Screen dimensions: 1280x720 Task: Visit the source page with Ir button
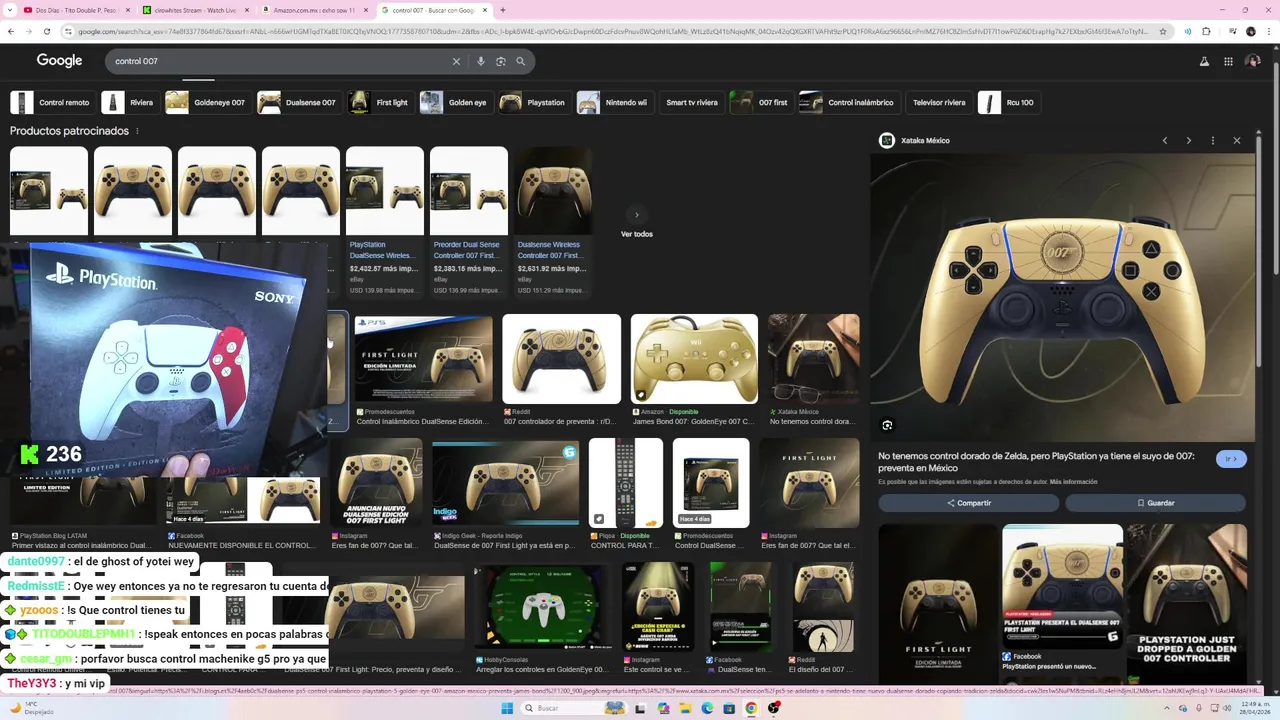[x=1232, y=459]
